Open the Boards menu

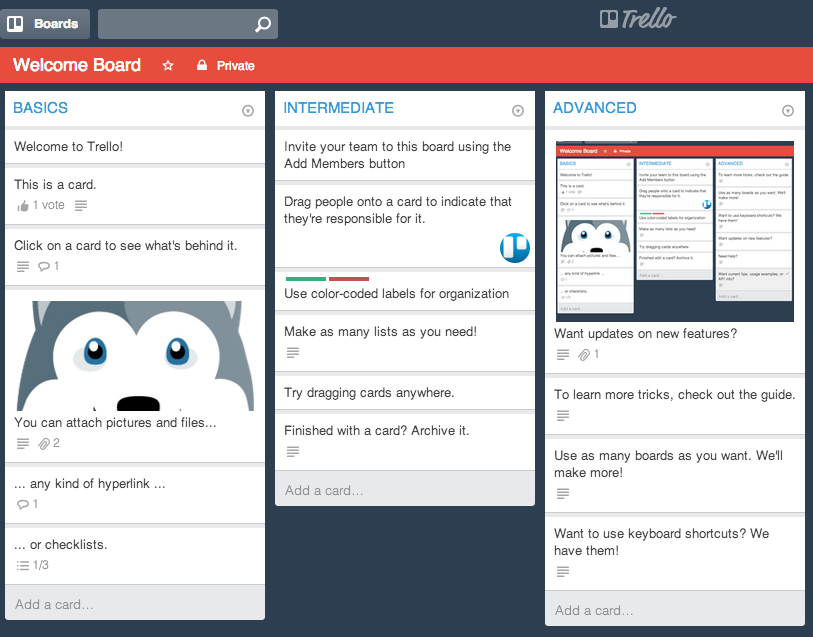(x=45, y=23)
